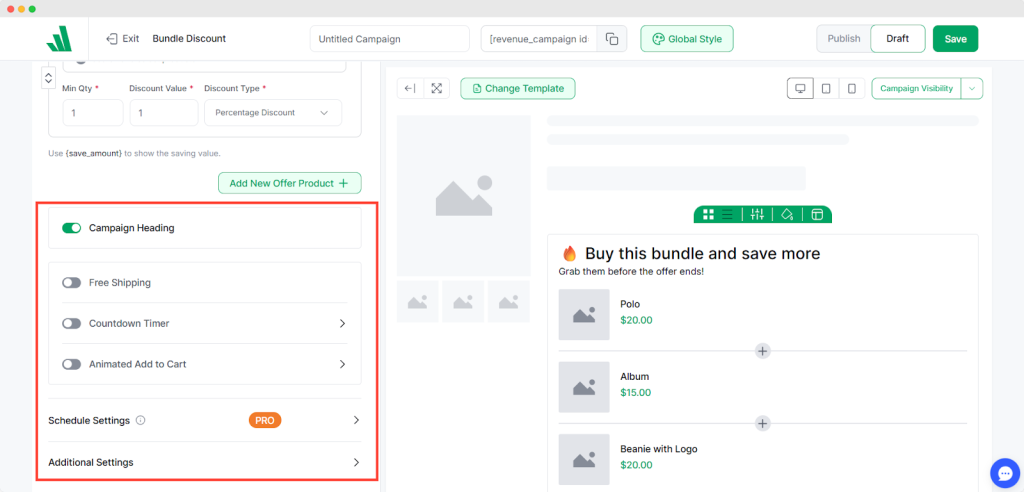Open Campaign Visibility dropdown arrow
The height and width of the screenshot is (492, 1024).
[x=972, y=88]
